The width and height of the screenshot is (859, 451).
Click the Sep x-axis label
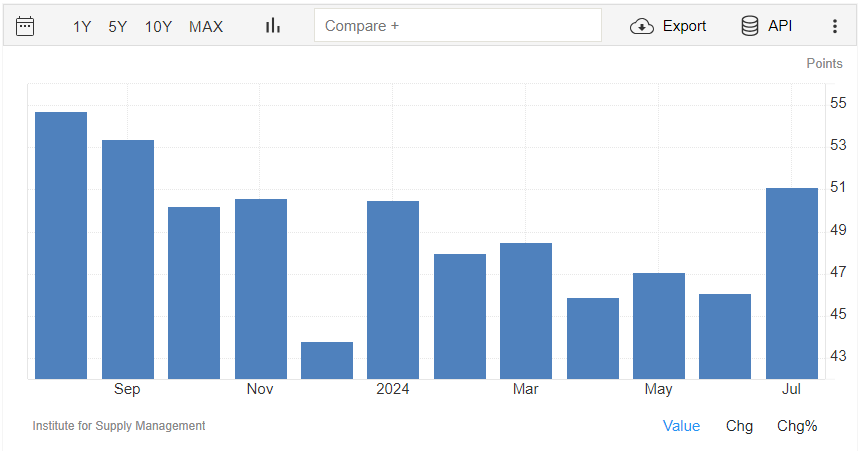click(x=127, y=389)
